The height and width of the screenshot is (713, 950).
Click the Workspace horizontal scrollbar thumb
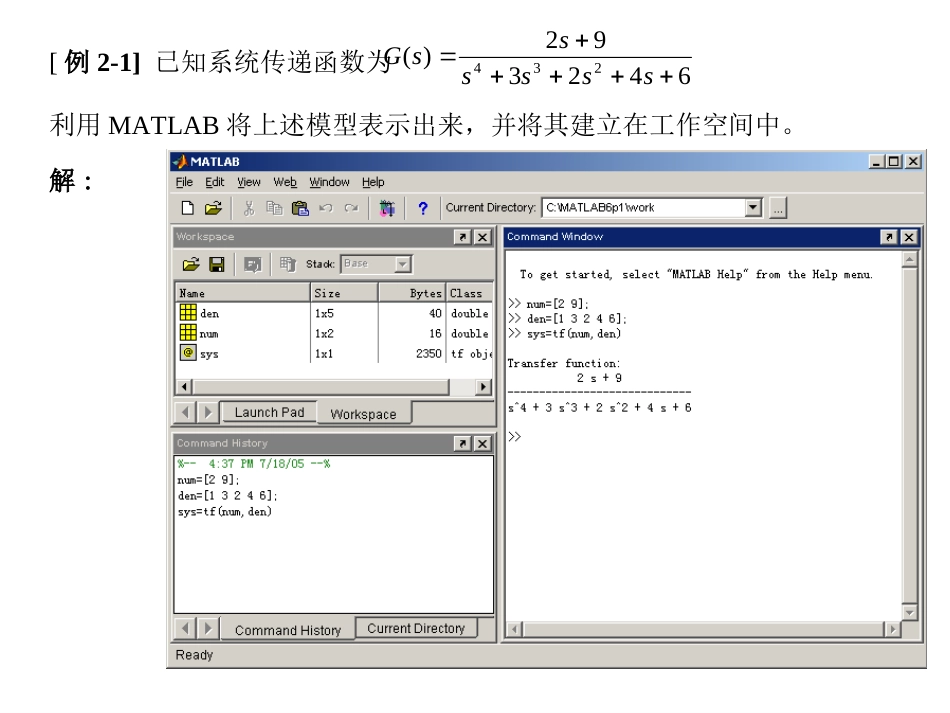[x=321, y=386]
